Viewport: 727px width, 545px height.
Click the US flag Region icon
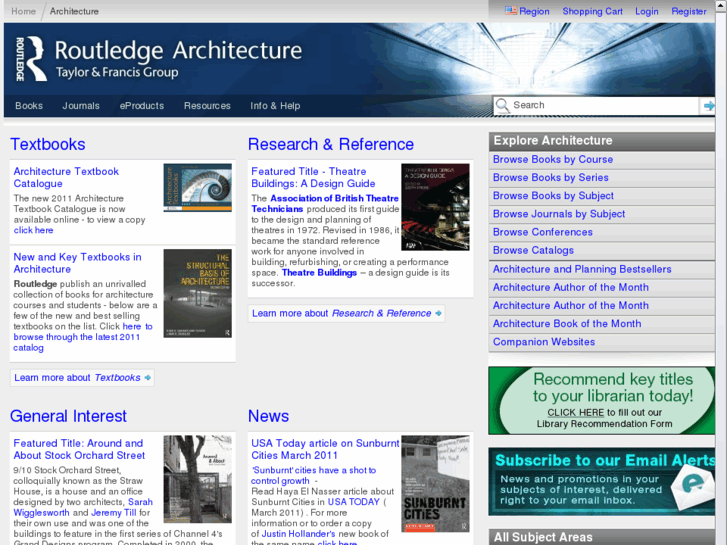511,11
